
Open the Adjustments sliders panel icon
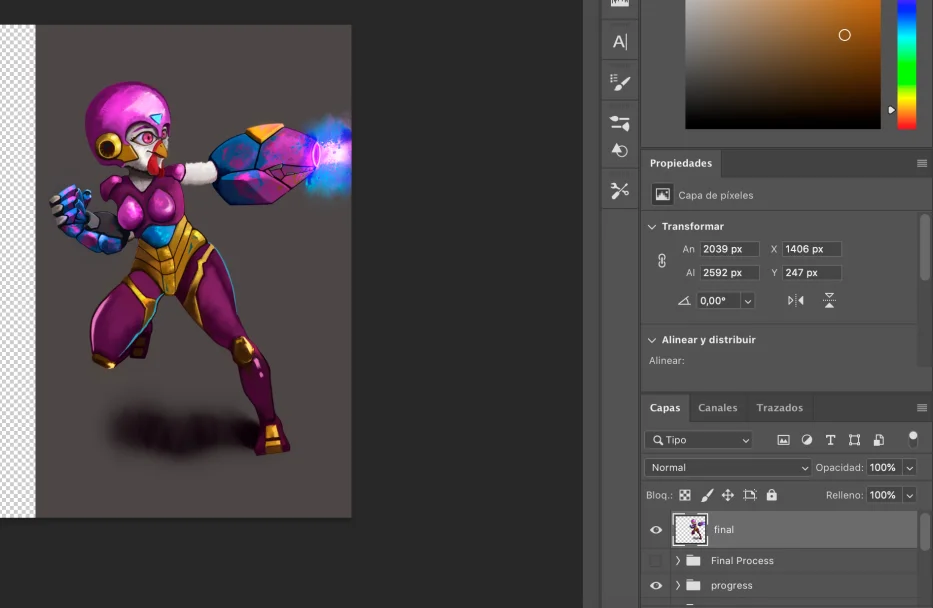point(619,123)
